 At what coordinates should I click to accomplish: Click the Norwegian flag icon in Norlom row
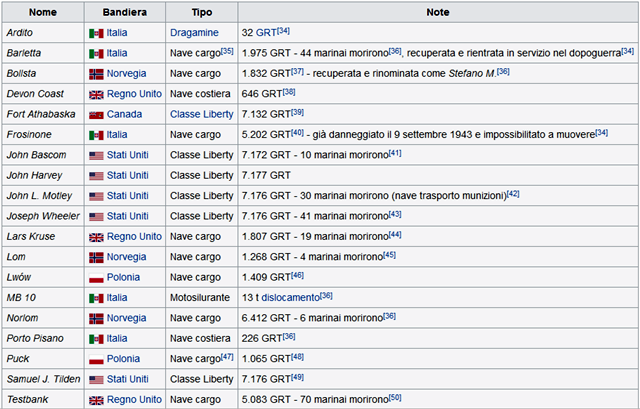pos(96,319)
